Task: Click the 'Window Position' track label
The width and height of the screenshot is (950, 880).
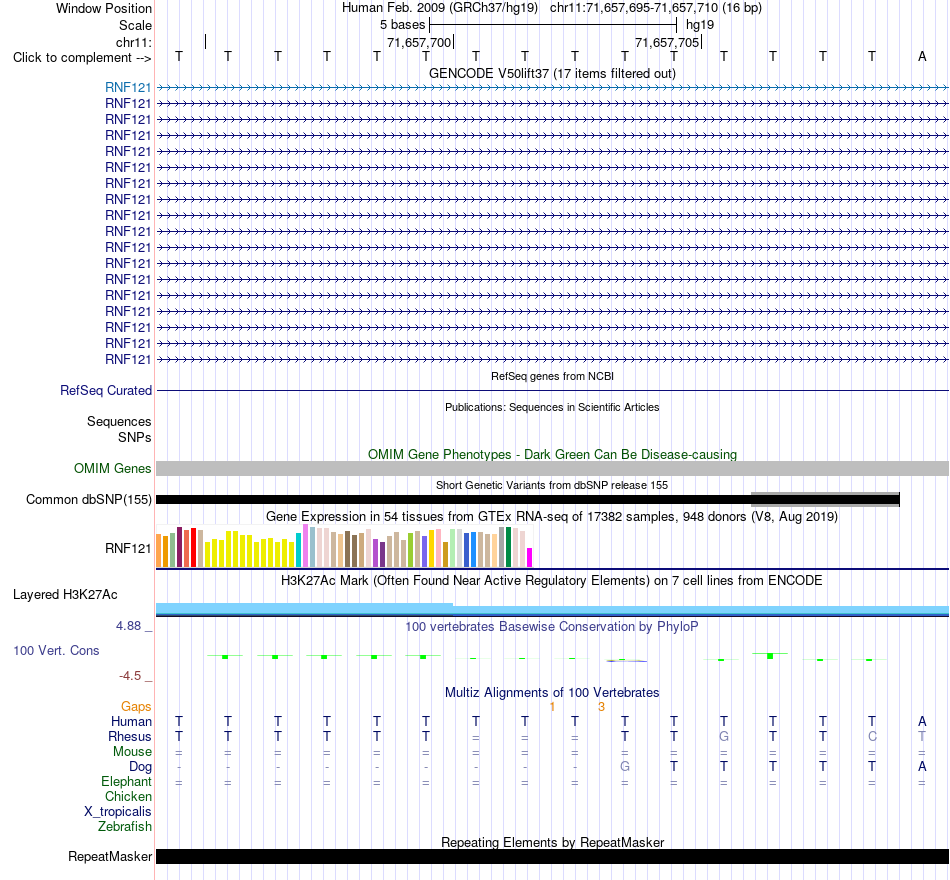Action: (104, 8)
